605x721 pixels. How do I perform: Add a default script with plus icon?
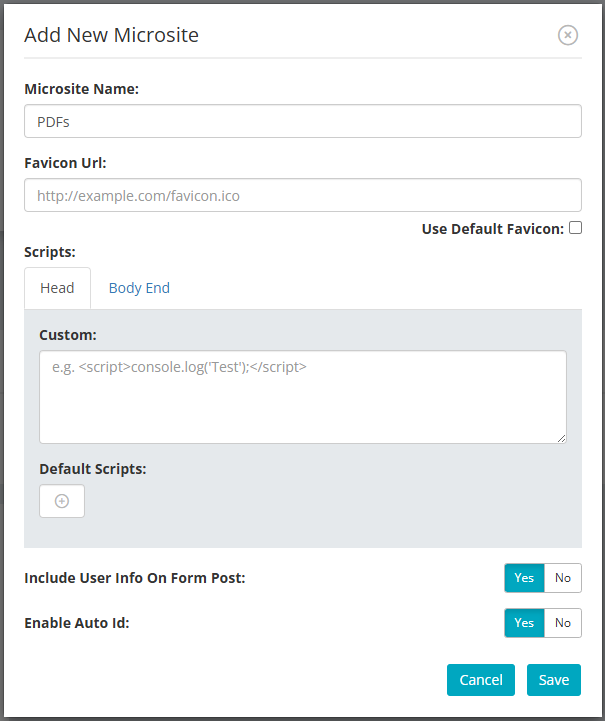pyautogui.click(x=62, y=501)
